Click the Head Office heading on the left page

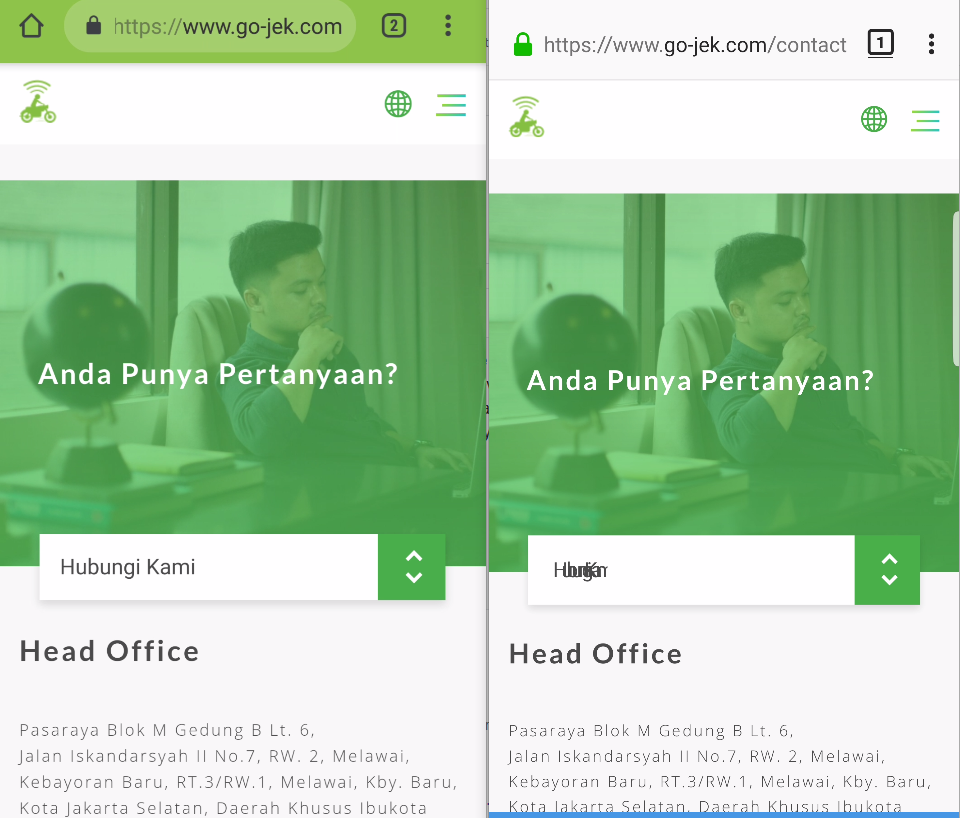[109, 651]
